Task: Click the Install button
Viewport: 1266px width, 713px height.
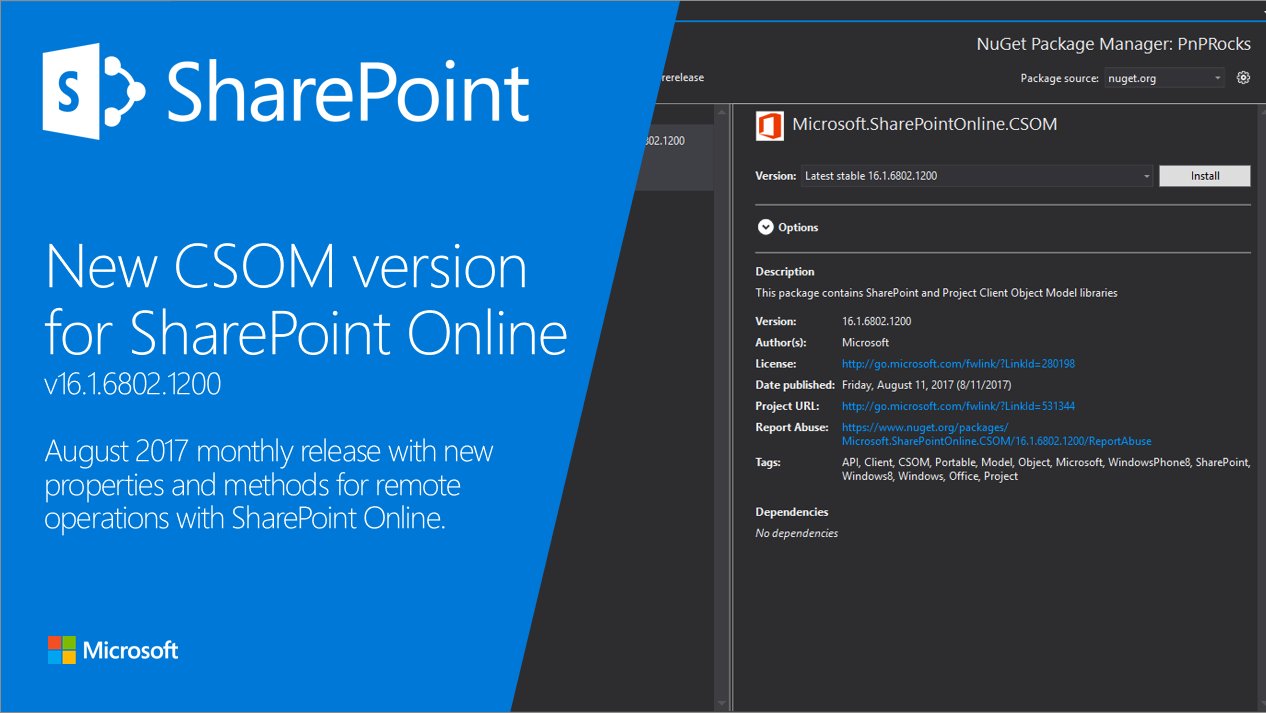Action: tap(1204, 176)
